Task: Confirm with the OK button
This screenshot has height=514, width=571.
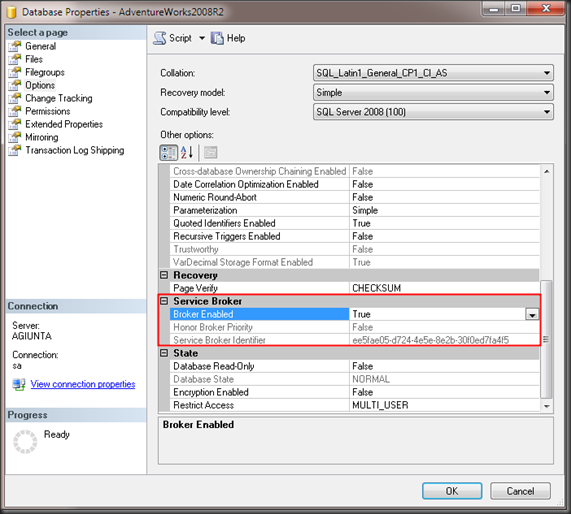Action: [452, 491]
